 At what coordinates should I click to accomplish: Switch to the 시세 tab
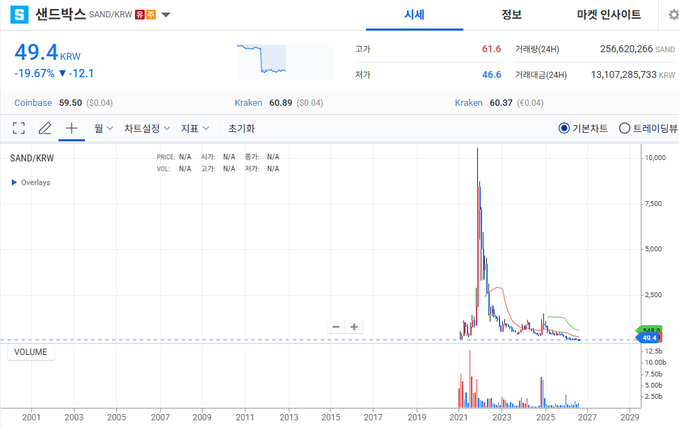pos(414,15)
